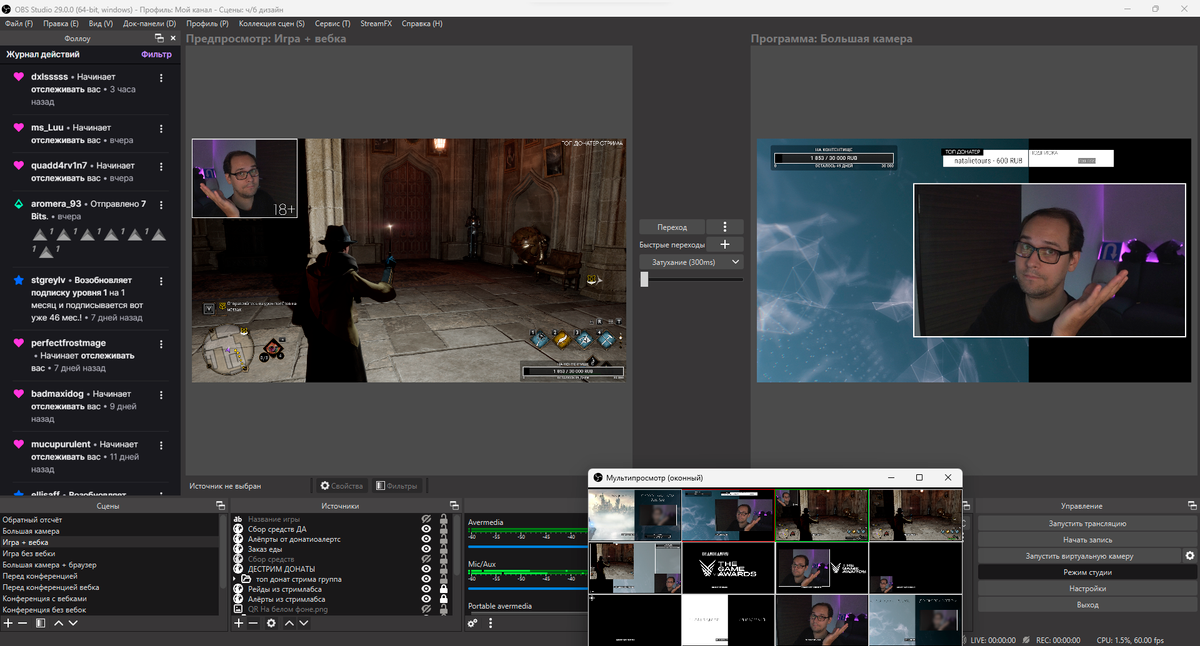Click Свойства button under preview
Viewport: 1200px width, 646px height.
pyautogui.click(x=342, y=486)
